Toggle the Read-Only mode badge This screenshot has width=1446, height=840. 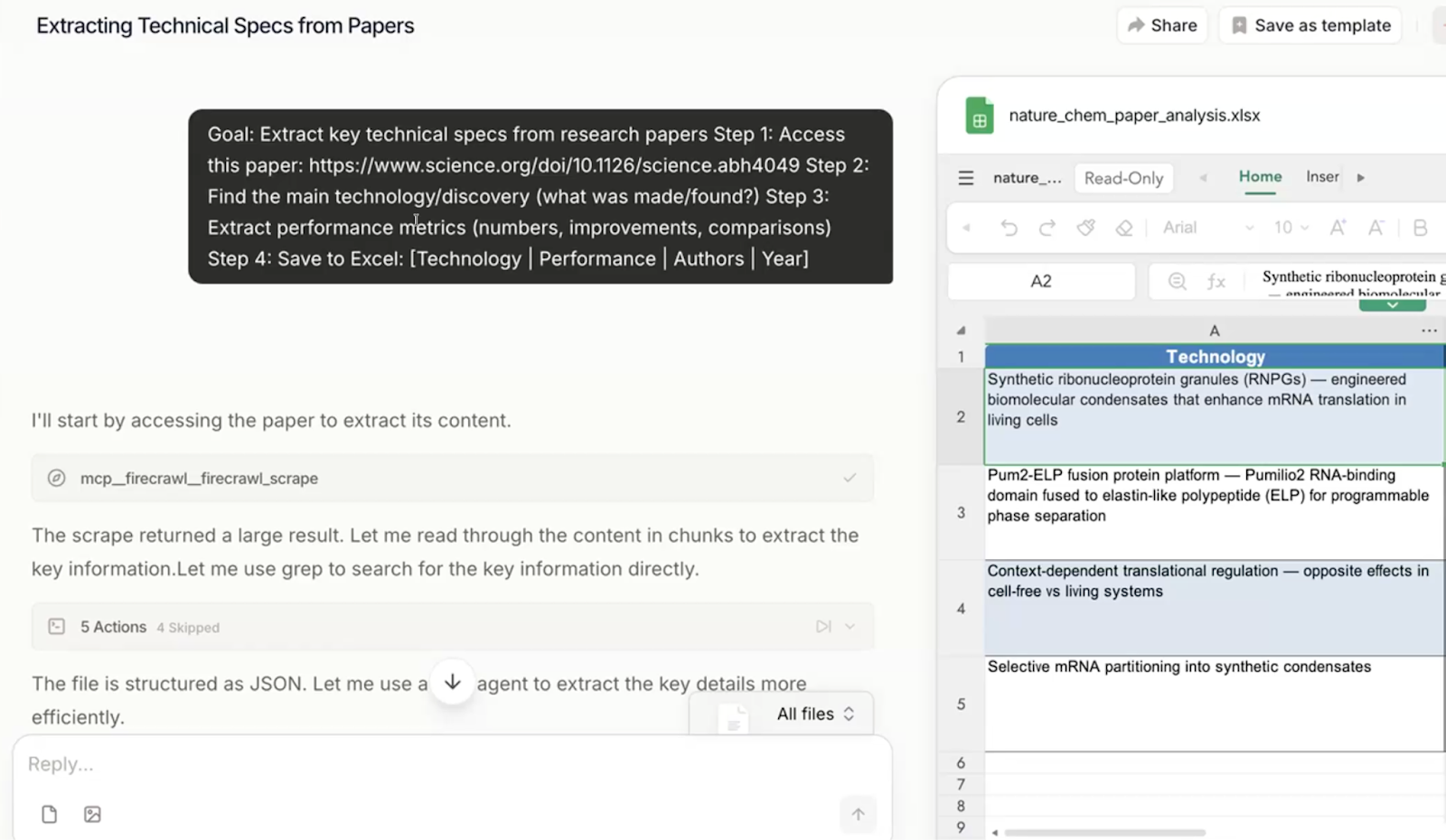pyautogui.click(x=1123, y=178)
